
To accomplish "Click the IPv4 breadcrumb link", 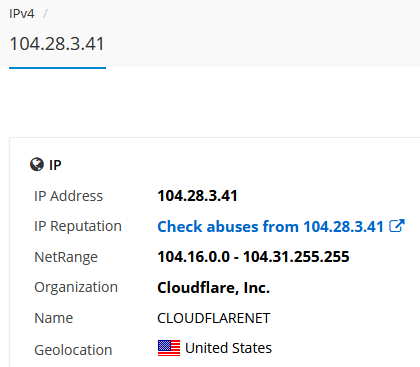I will 22,14.
